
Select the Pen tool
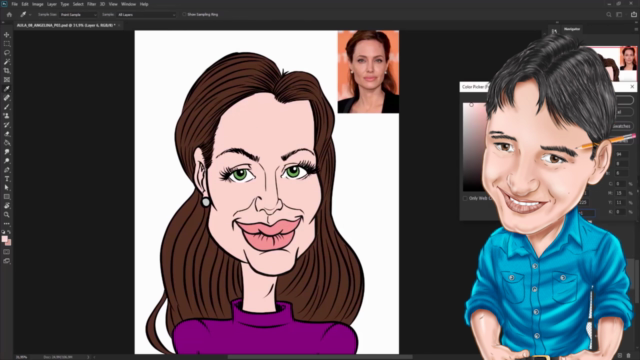point(7,169)
